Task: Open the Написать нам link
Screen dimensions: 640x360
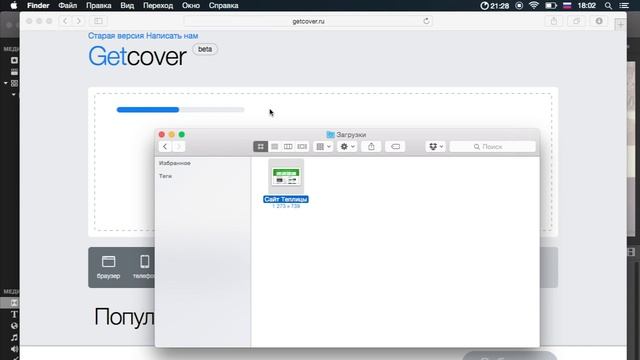Action: point(172,36)
